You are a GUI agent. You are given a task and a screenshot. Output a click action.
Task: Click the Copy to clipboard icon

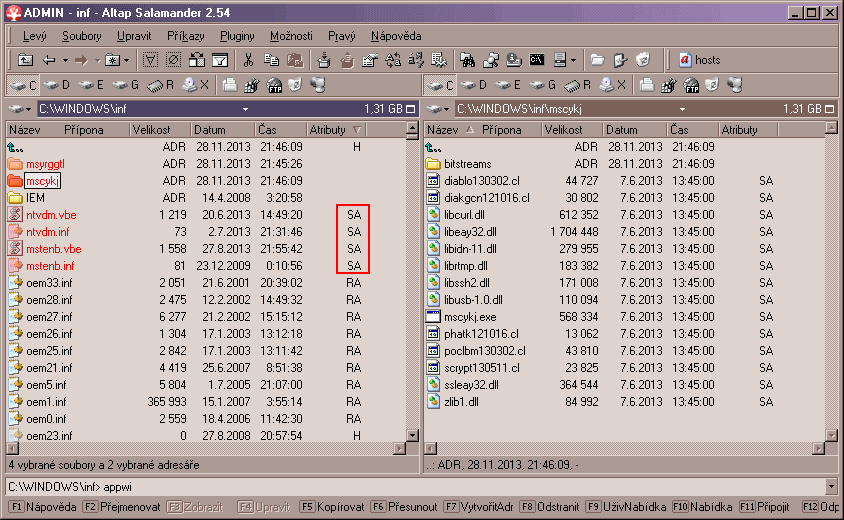tap(269, 60)
